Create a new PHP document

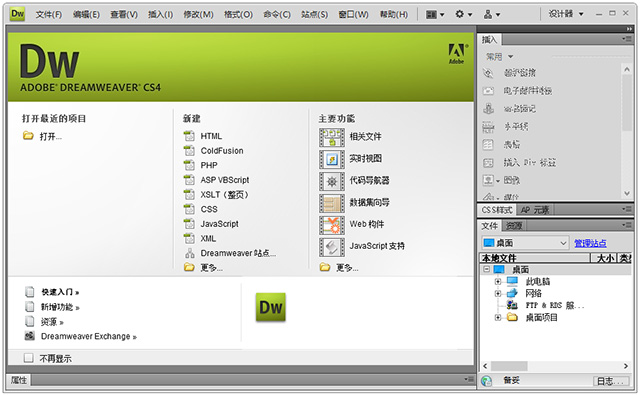tap(209, 165)
